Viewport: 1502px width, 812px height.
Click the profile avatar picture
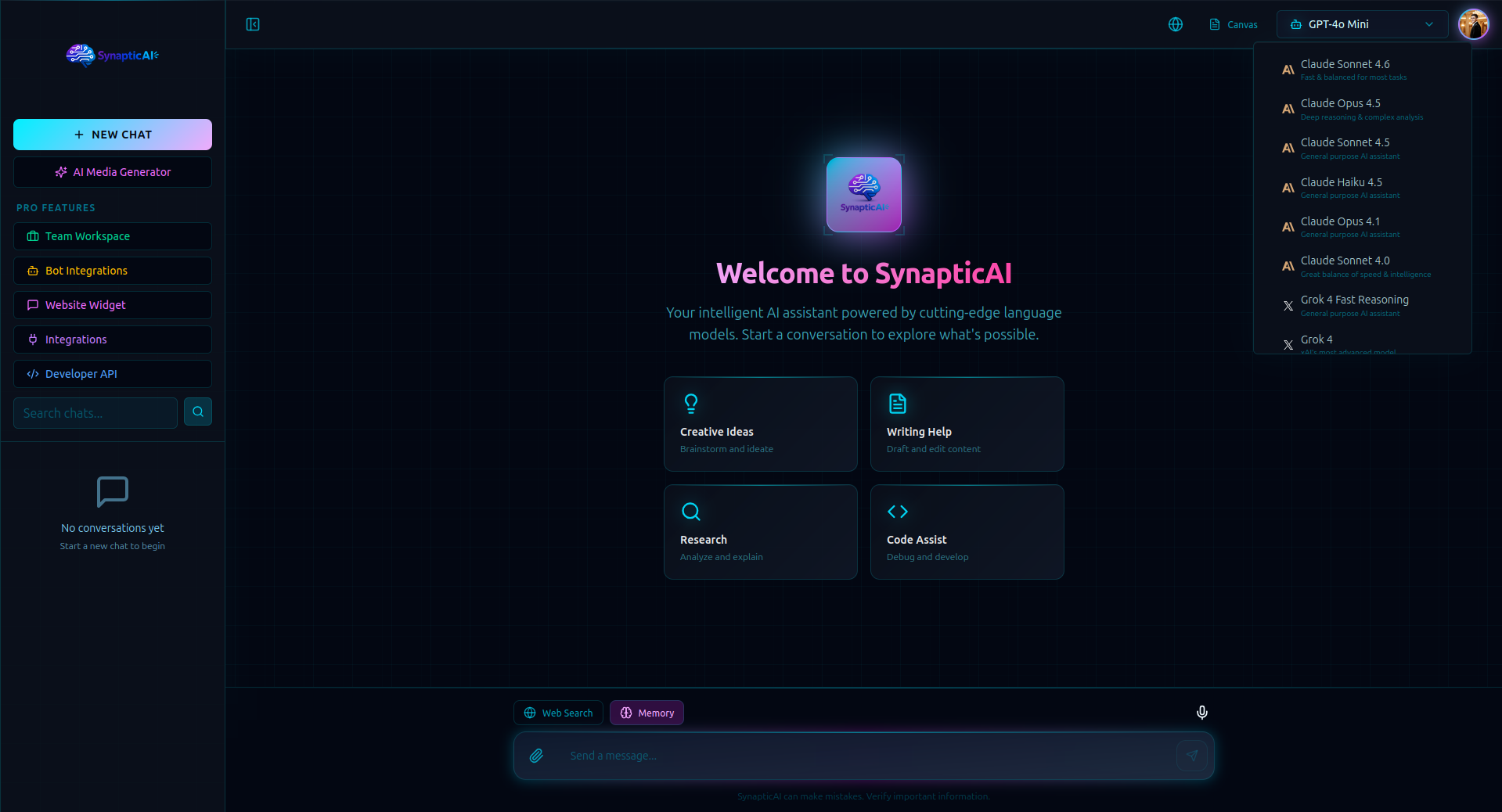point(1474,24)
